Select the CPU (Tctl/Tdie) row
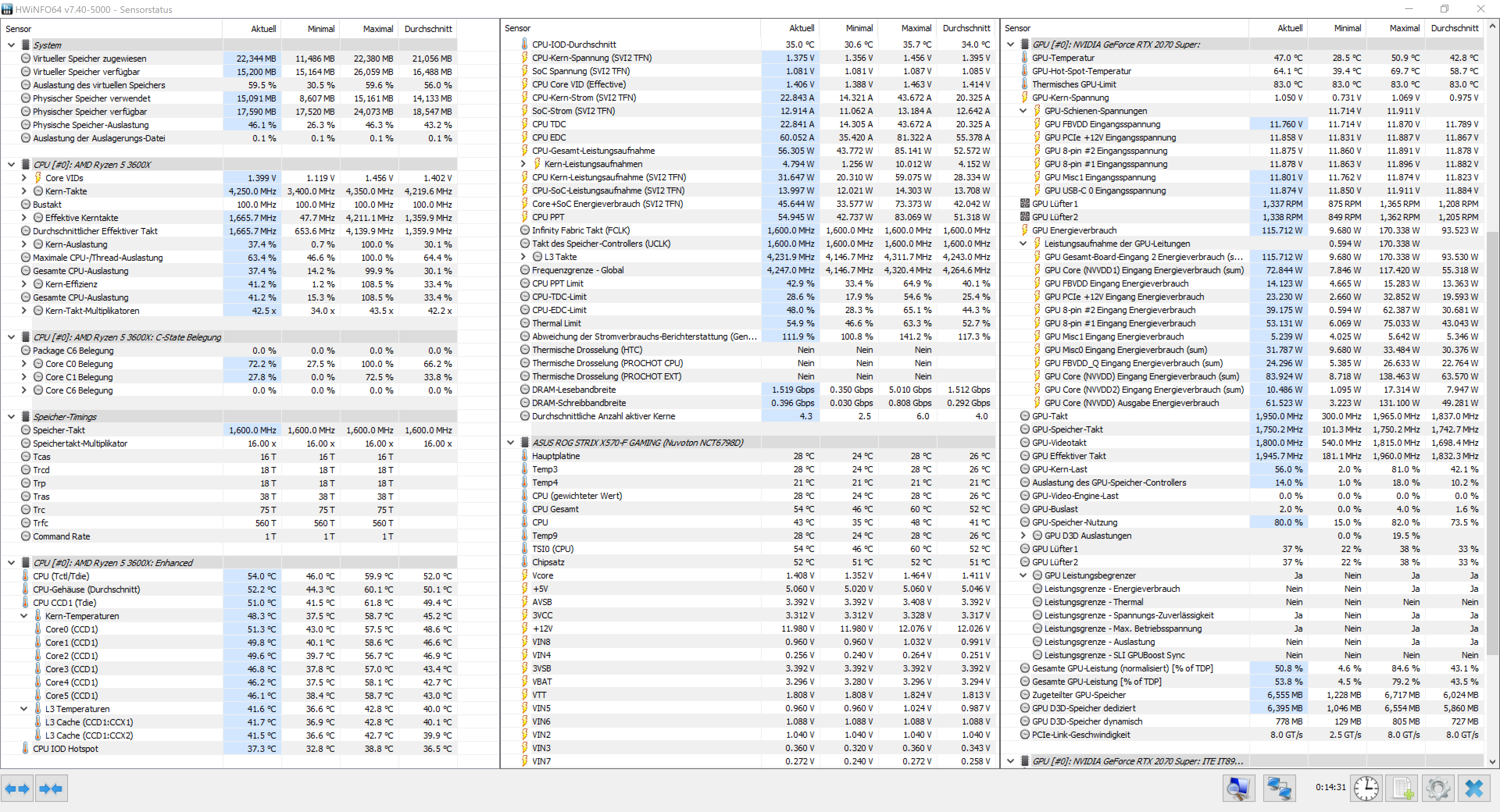The width and height of the screenshot is (1500, 812). [229, 576]
